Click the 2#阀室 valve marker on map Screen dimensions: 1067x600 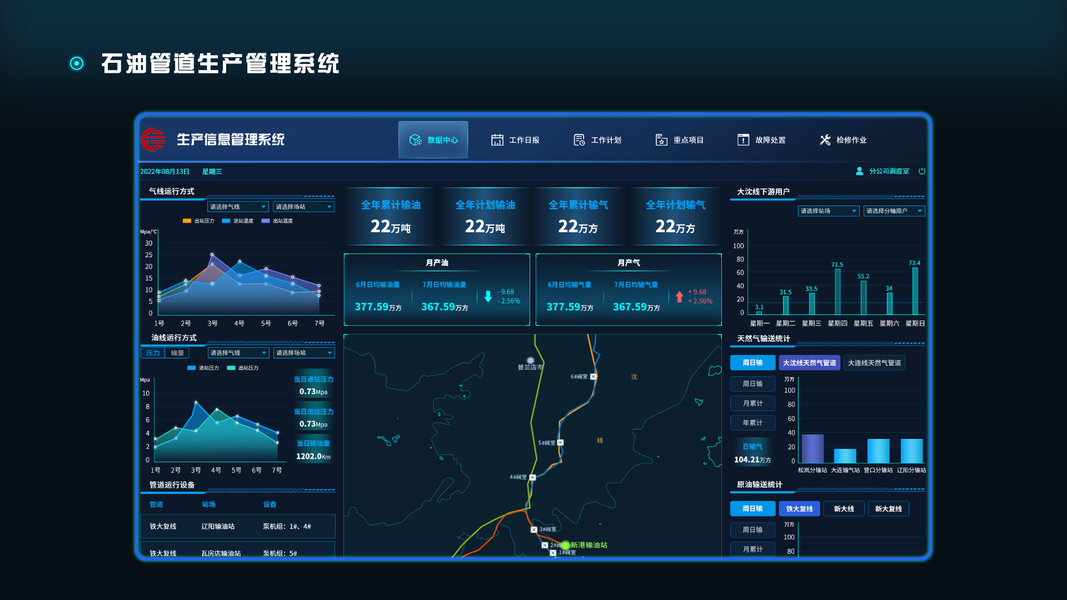[x=544, y=545]
